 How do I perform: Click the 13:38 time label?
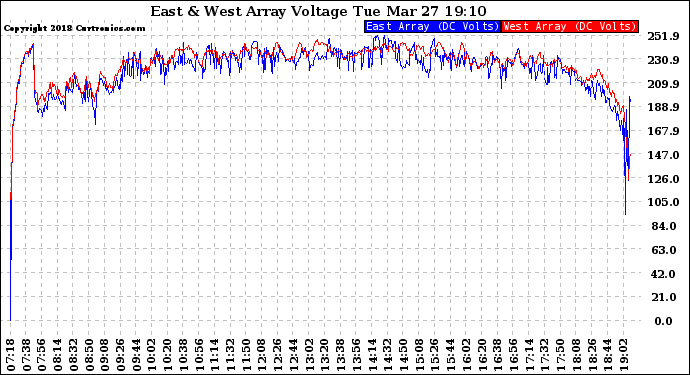click(x=340, y=355)
